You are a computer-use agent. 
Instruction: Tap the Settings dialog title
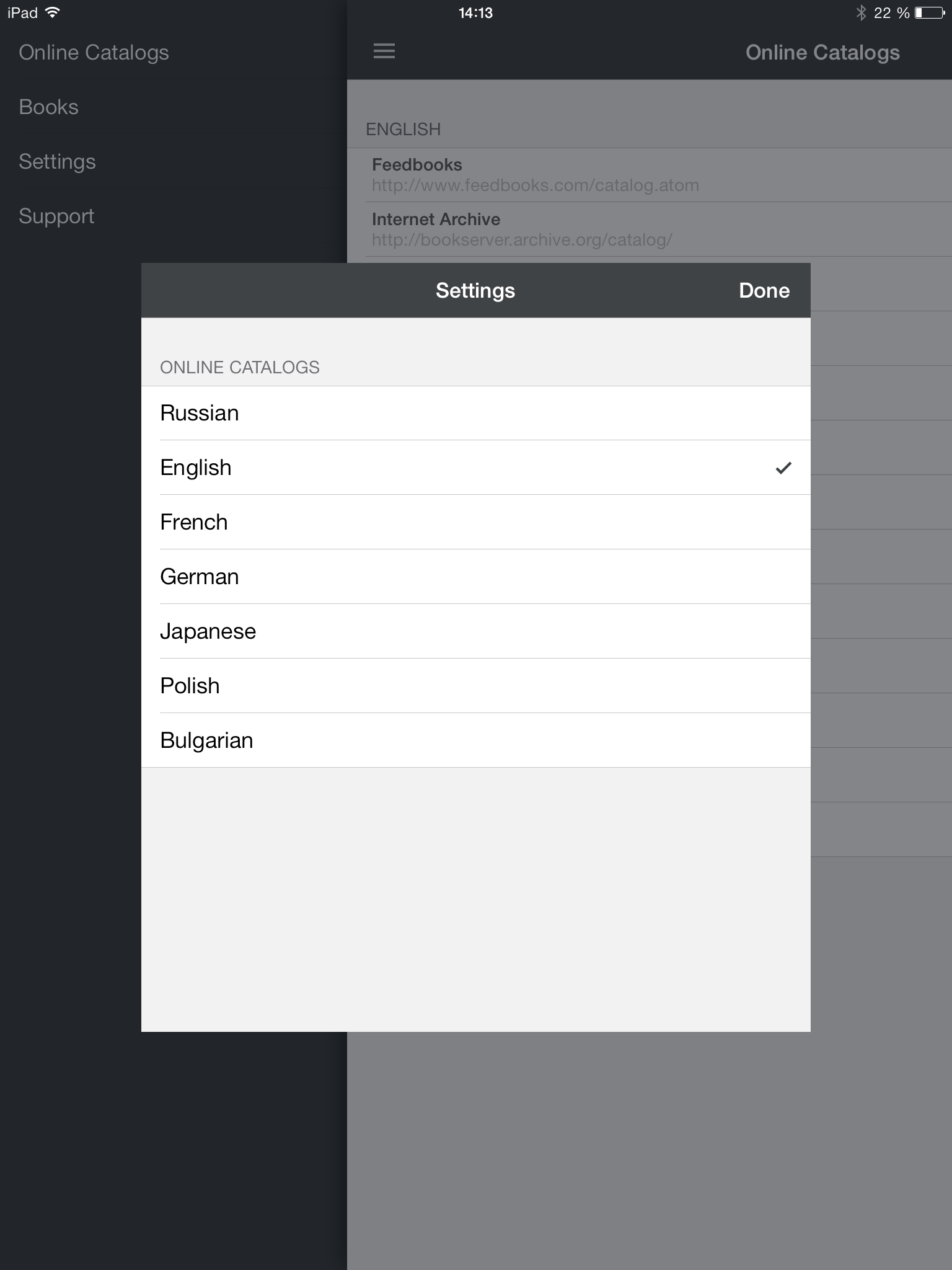pyautogui.click(x=475, y=291)
